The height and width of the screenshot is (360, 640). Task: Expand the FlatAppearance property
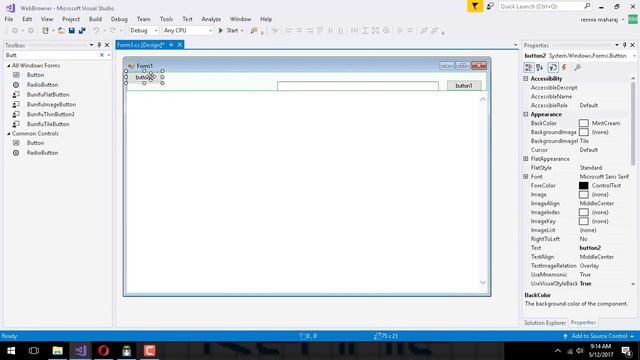(x=526, y=159)
